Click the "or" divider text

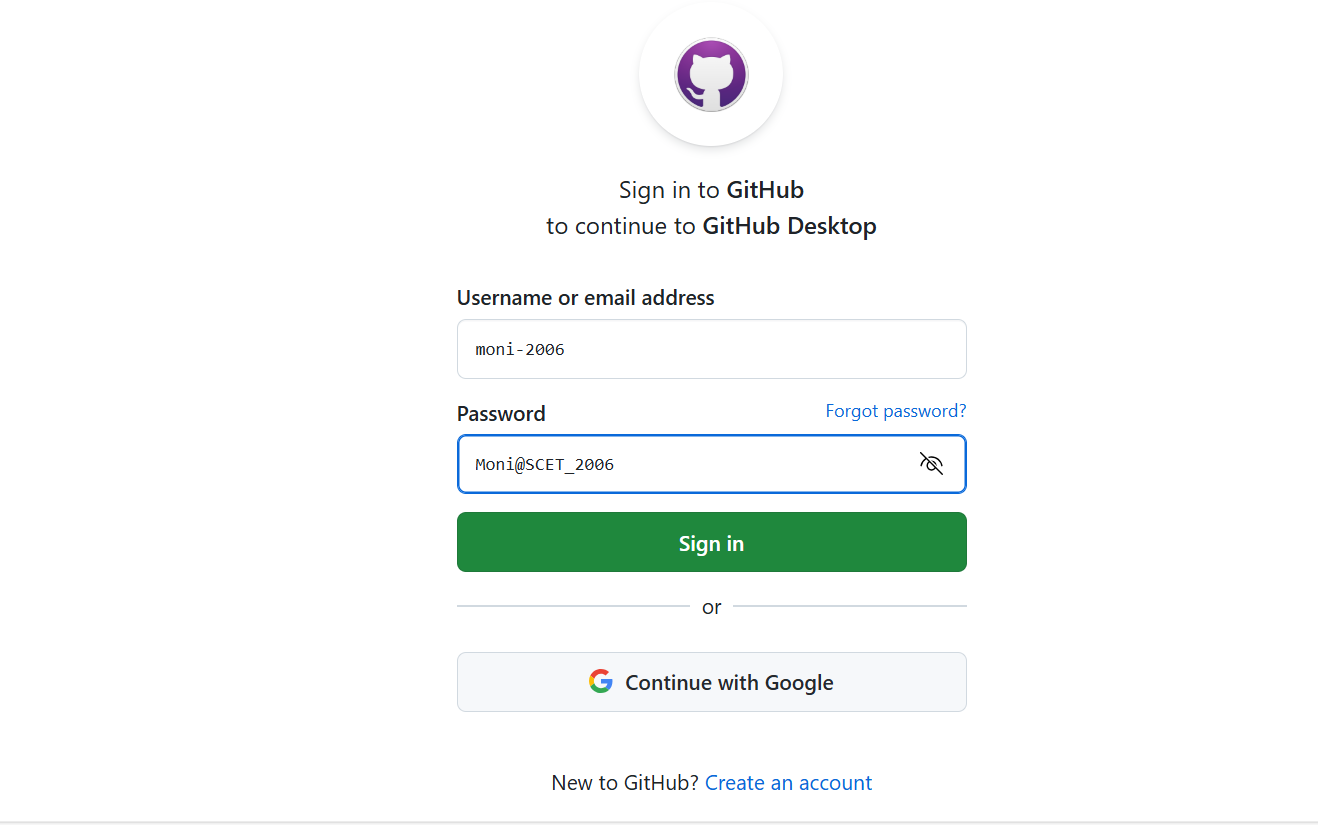711,607
